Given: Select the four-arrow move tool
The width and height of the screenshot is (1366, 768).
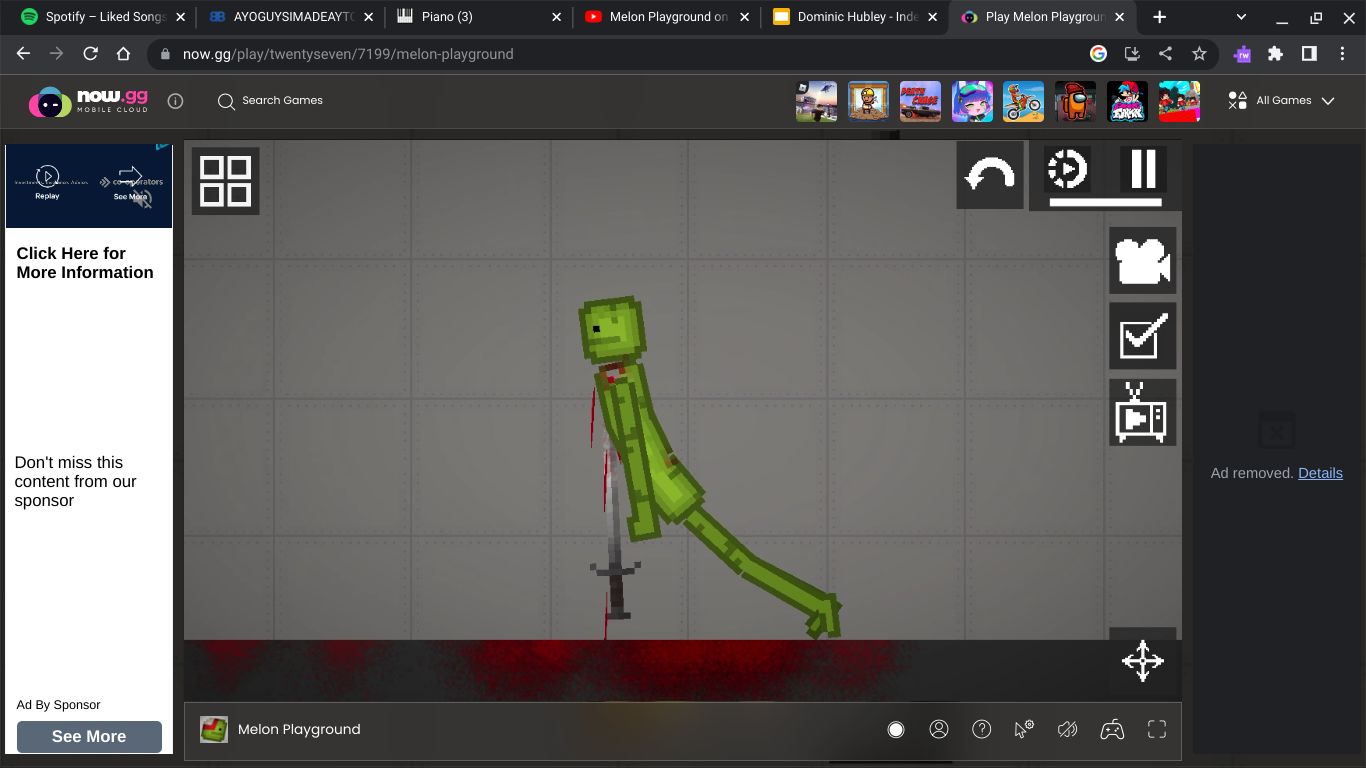Looking at the screenshot, I should [x=1143, y=661].
